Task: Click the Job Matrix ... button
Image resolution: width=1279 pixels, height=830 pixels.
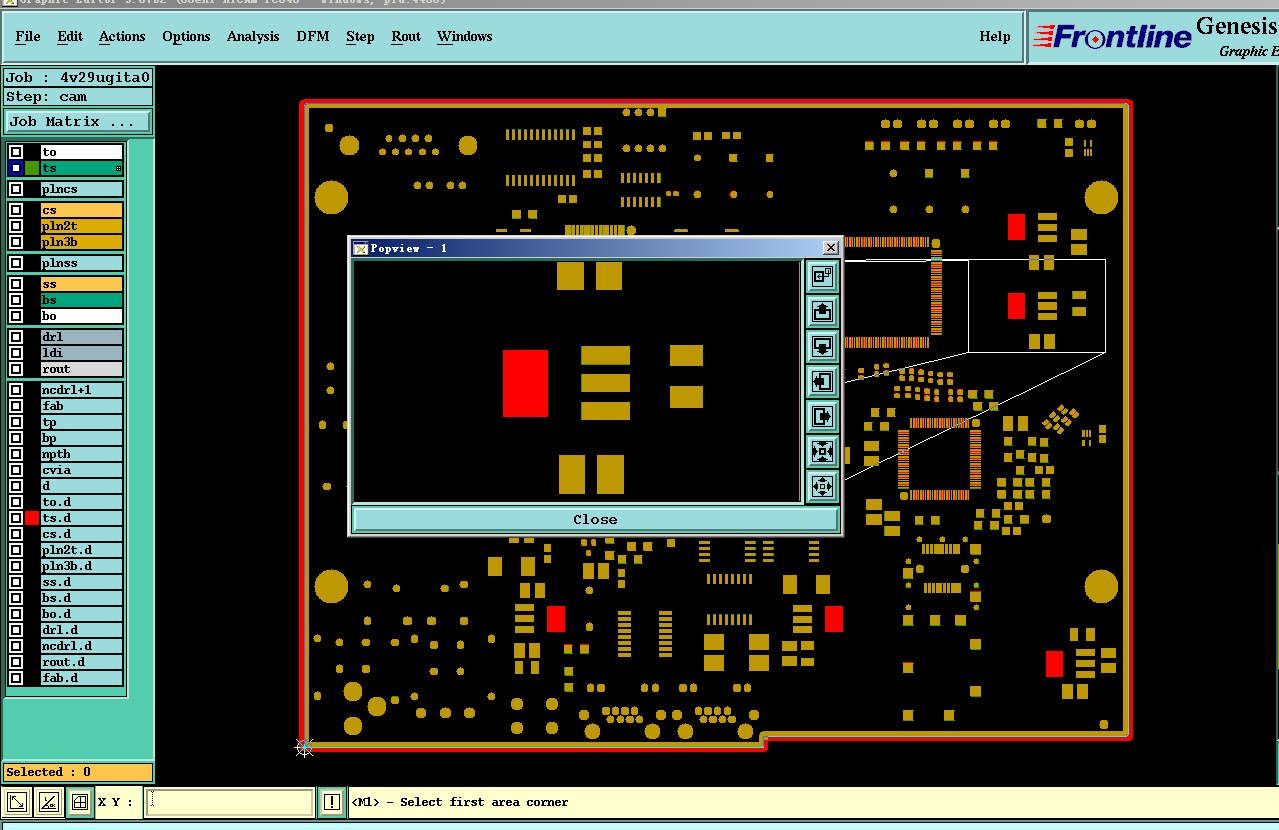Action: pyautogui.click(x=78, y=121)
